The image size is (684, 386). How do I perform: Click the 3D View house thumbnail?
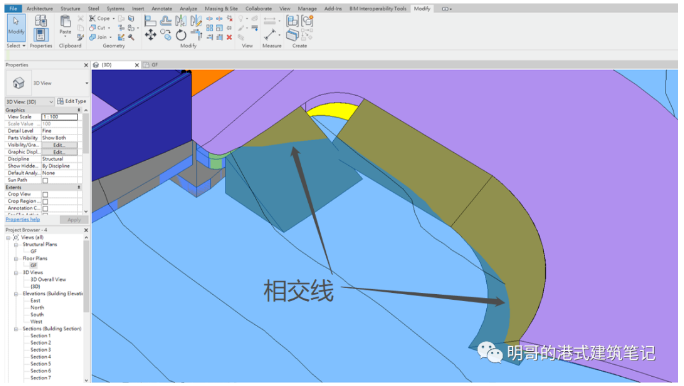point(19,83)
